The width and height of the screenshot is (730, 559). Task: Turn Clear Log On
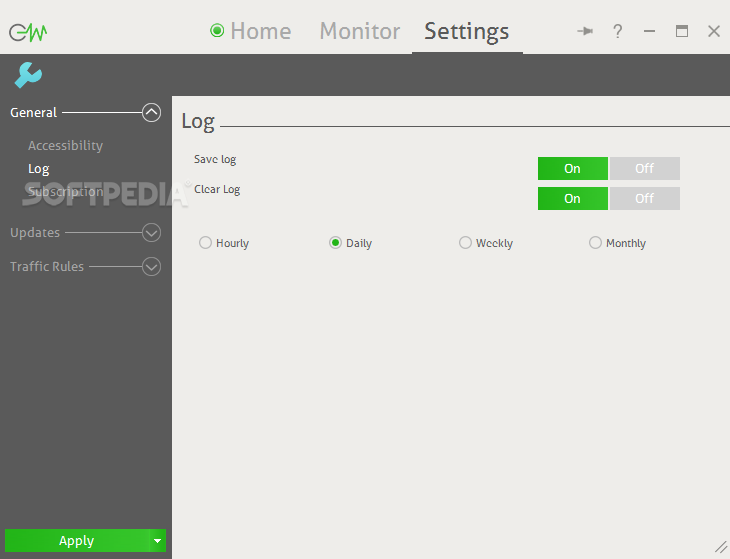point(573,199)
